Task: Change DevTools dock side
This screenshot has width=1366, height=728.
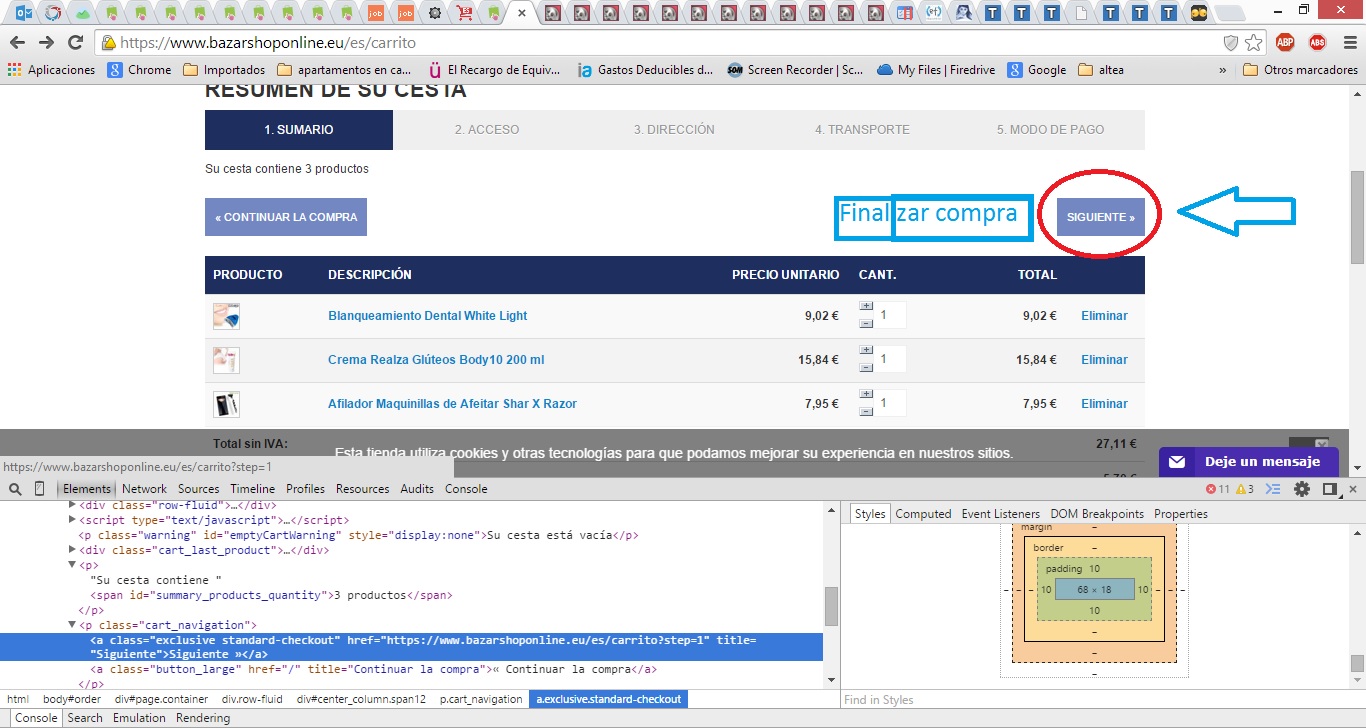Action: (1329, 489)
